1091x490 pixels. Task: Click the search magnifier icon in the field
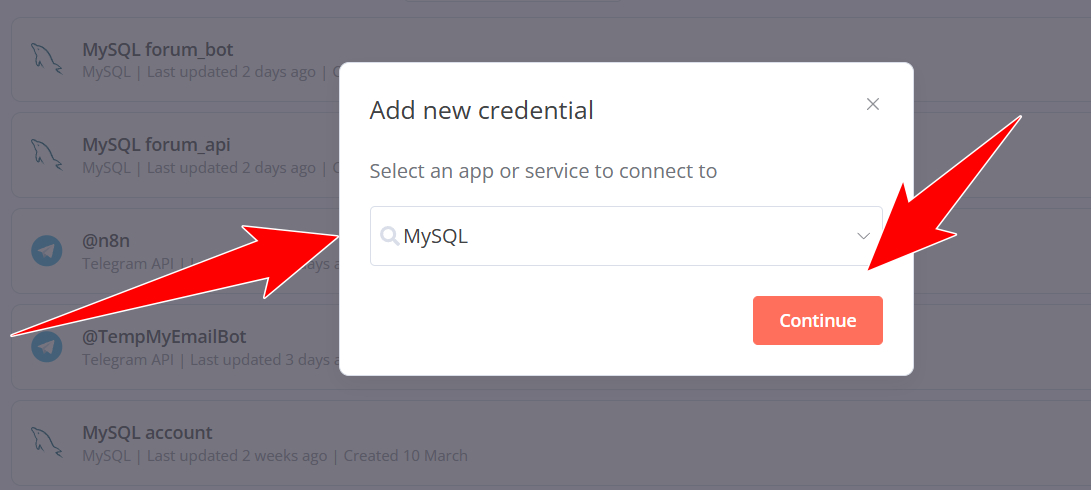click(389, 237)
